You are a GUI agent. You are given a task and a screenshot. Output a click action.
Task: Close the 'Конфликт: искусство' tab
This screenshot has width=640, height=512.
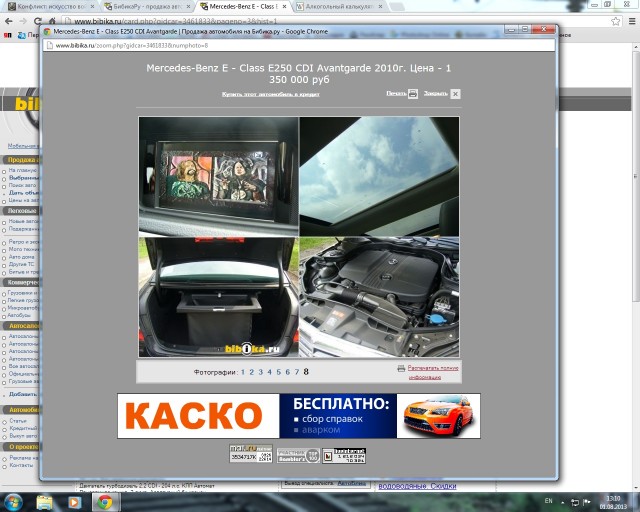[93, 7]
